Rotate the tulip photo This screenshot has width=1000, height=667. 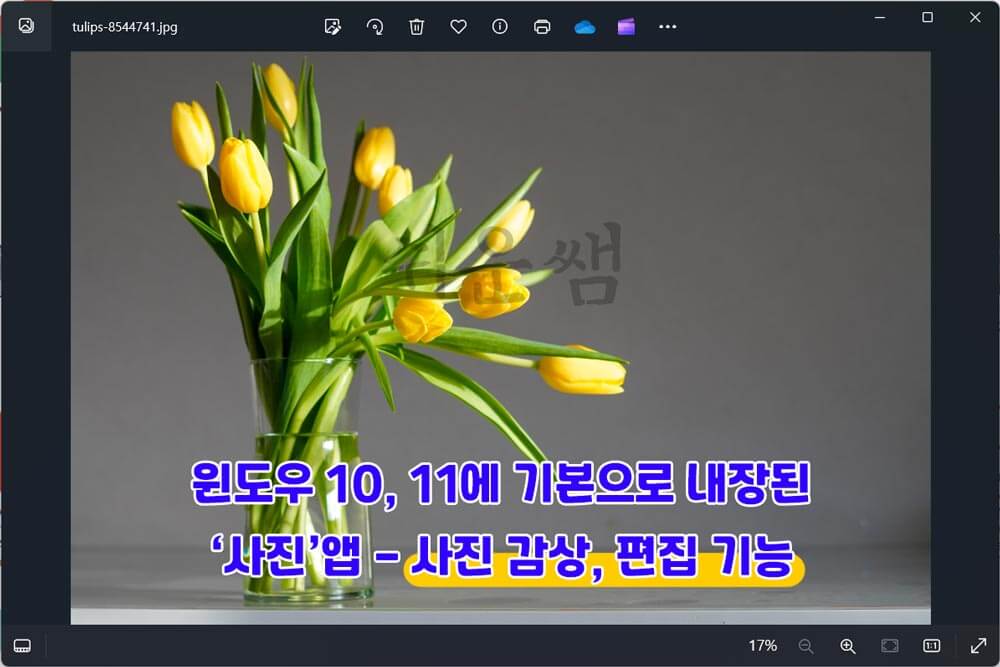[x=375, y=27]
